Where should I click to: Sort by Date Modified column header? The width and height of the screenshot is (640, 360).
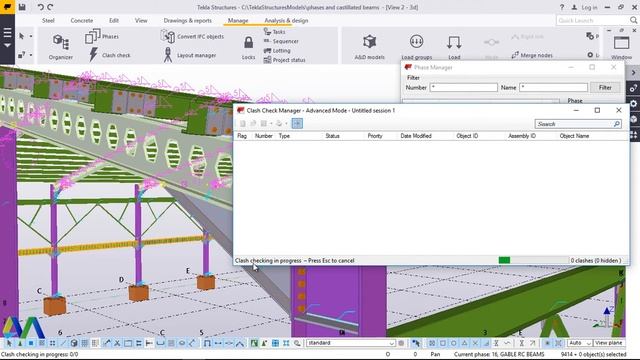tap(416, 136)
